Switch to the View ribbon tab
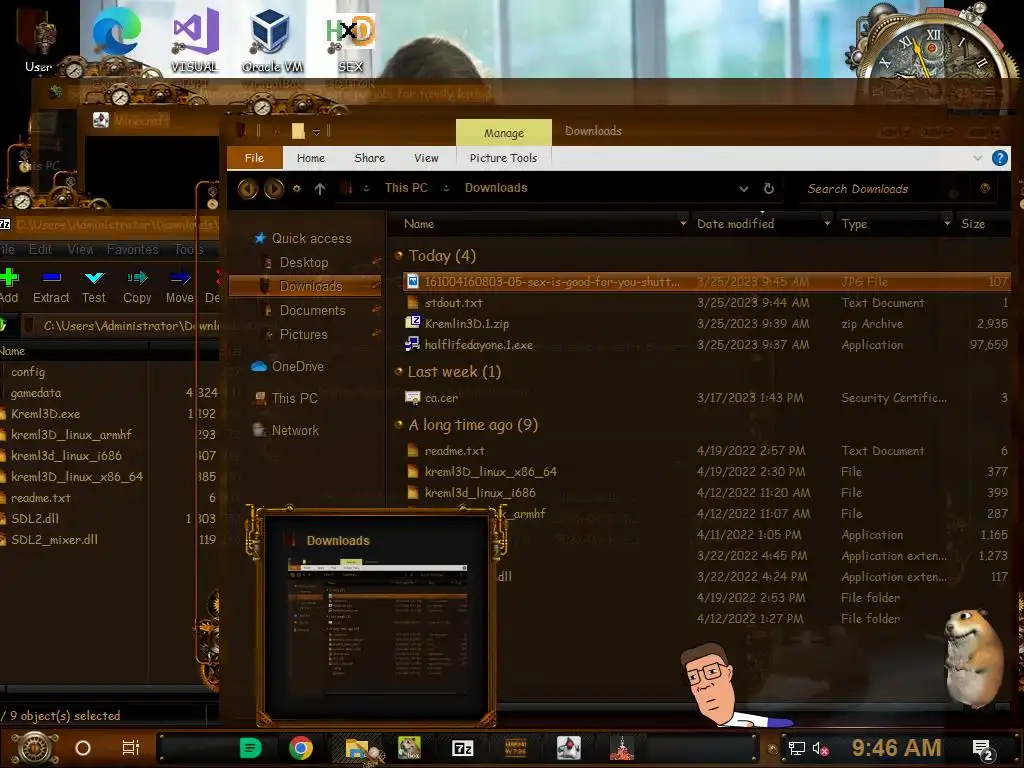This screenshot has height=768, width=1024. click(426, 158)
